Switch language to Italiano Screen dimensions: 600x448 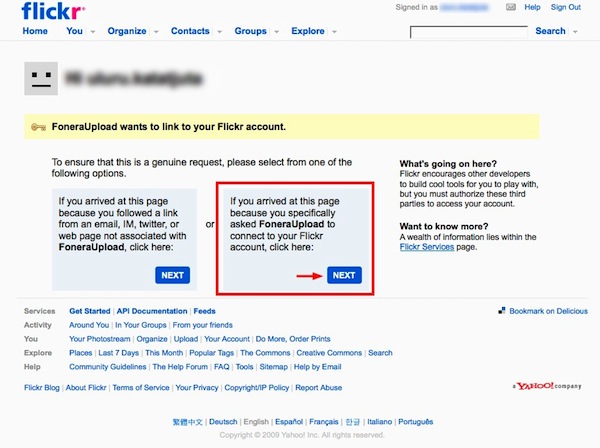tap(380, 422)
